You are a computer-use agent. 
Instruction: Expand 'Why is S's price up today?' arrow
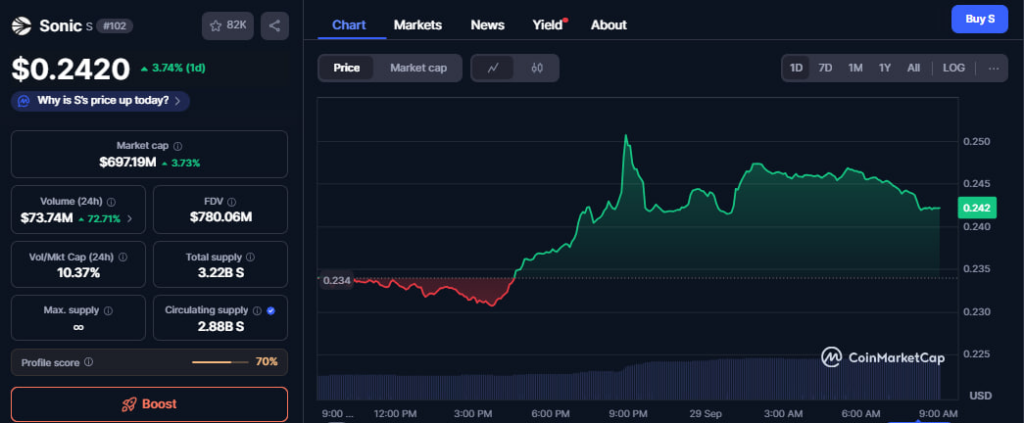click(x=178, y=101)
